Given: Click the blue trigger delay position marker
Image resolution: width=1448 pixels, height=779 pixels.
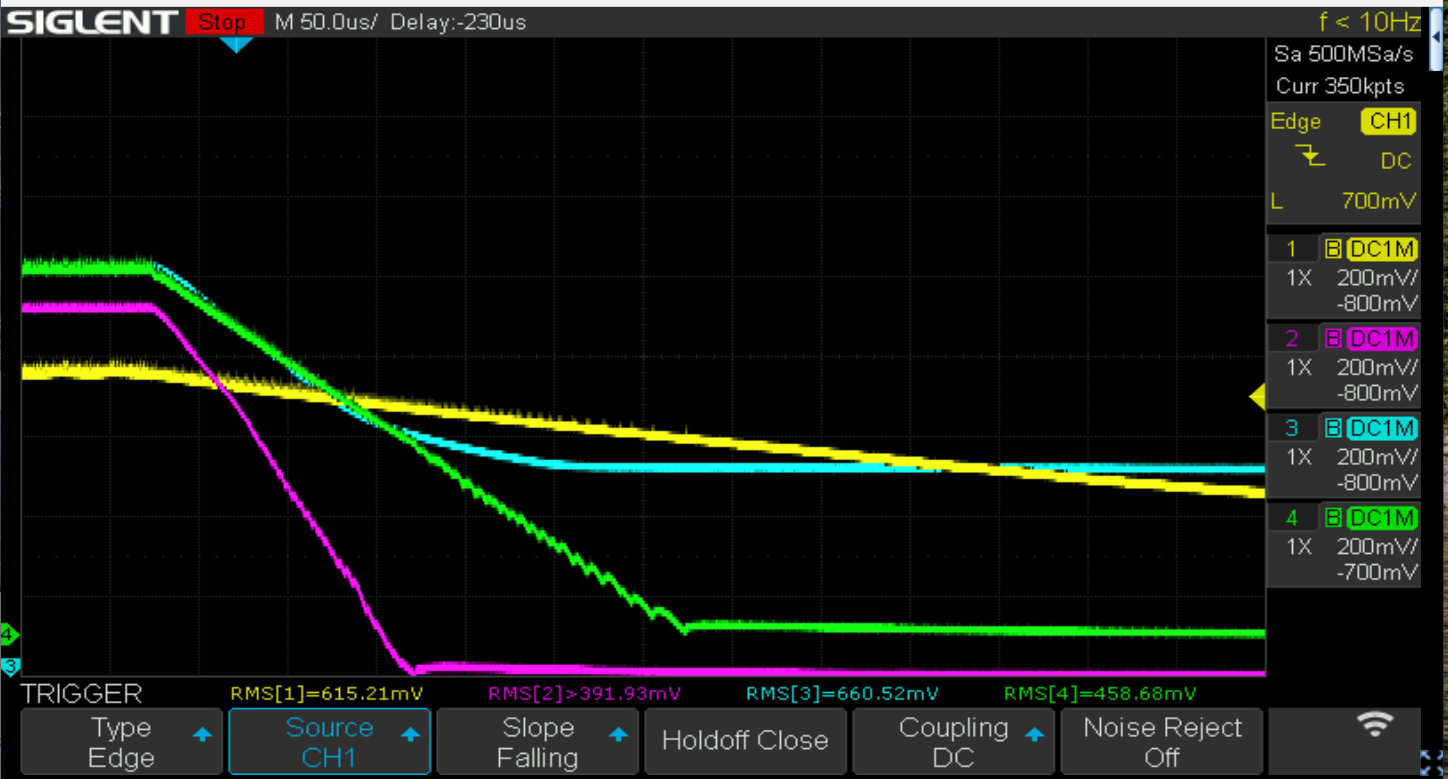Looking at the screenshot, I should pyautogui.click(x=236, y=45).
